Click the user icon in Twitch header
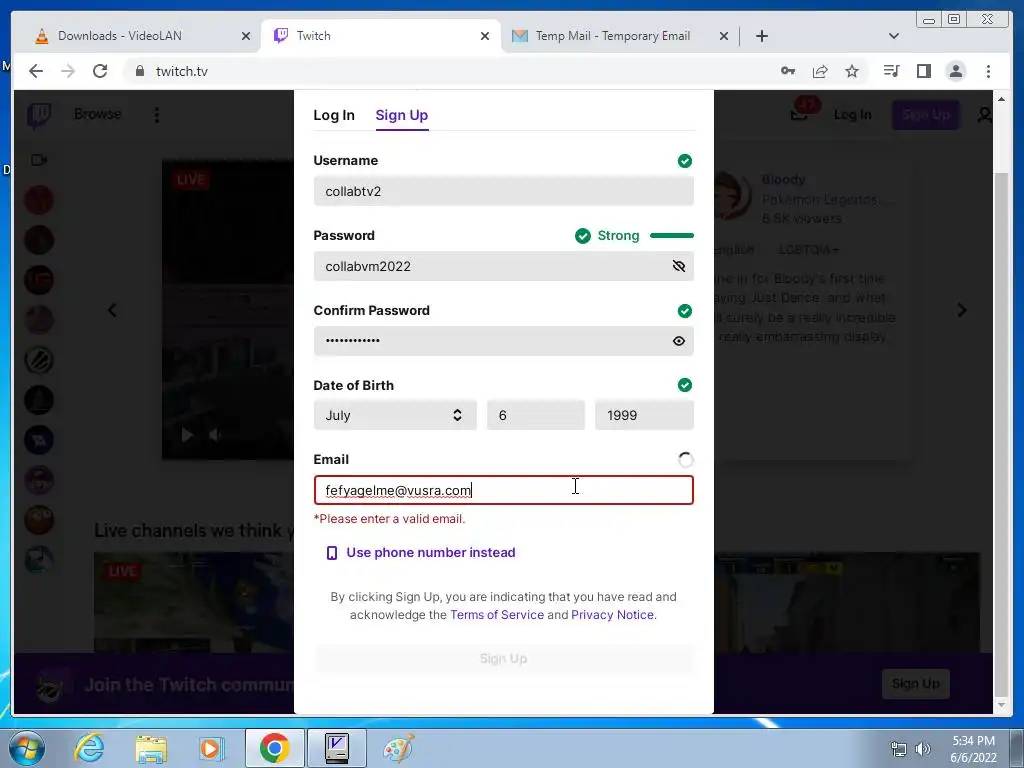The height and width of the screenshot is (768, 1024). point(984,115)
